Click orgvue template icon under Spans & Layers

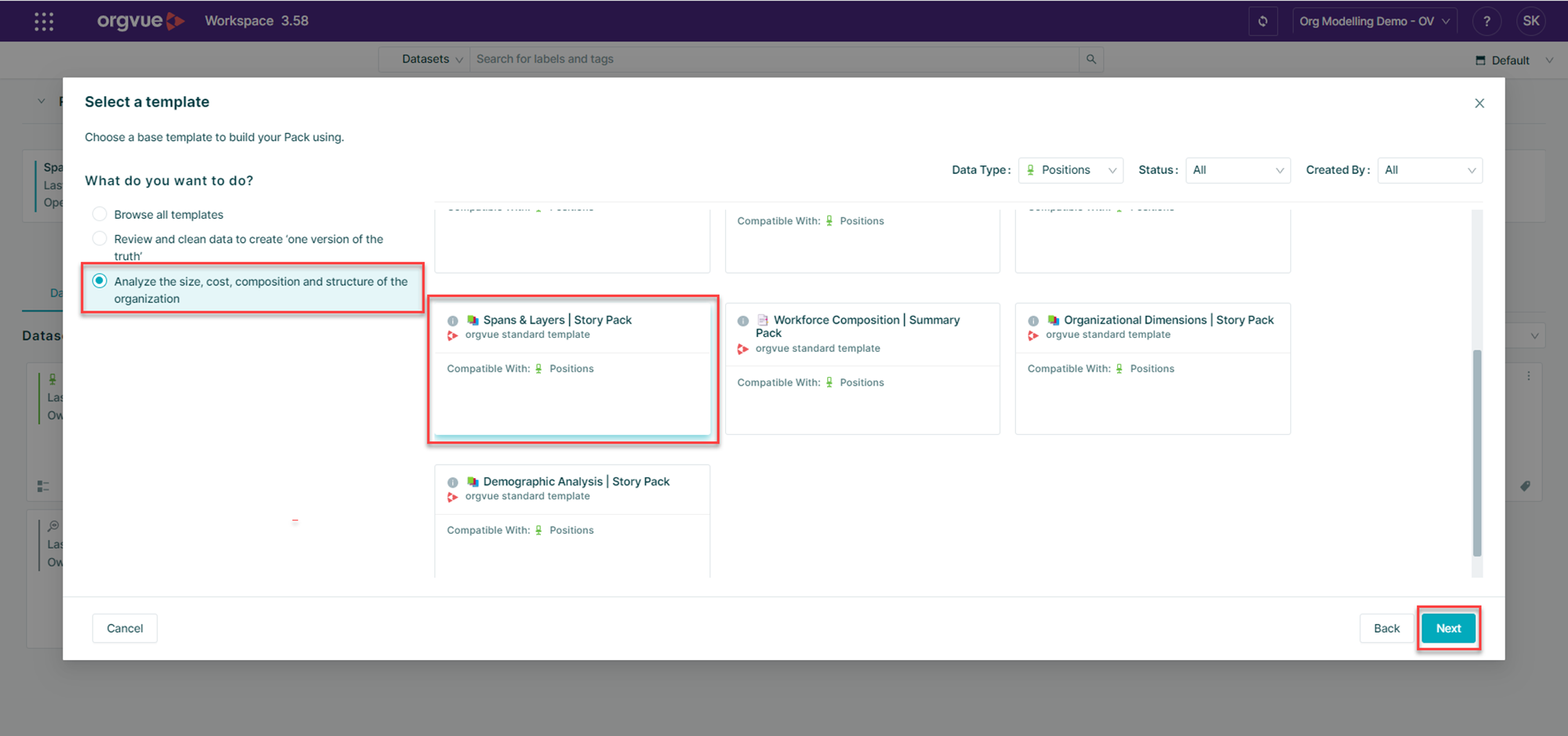pyautogui.click(x=452, y=335)
